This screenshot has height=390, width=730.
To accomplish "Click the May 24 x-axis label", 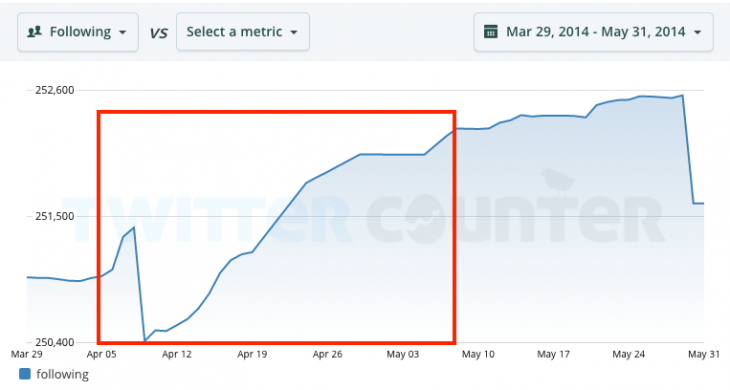I will (x=629, y=354).
